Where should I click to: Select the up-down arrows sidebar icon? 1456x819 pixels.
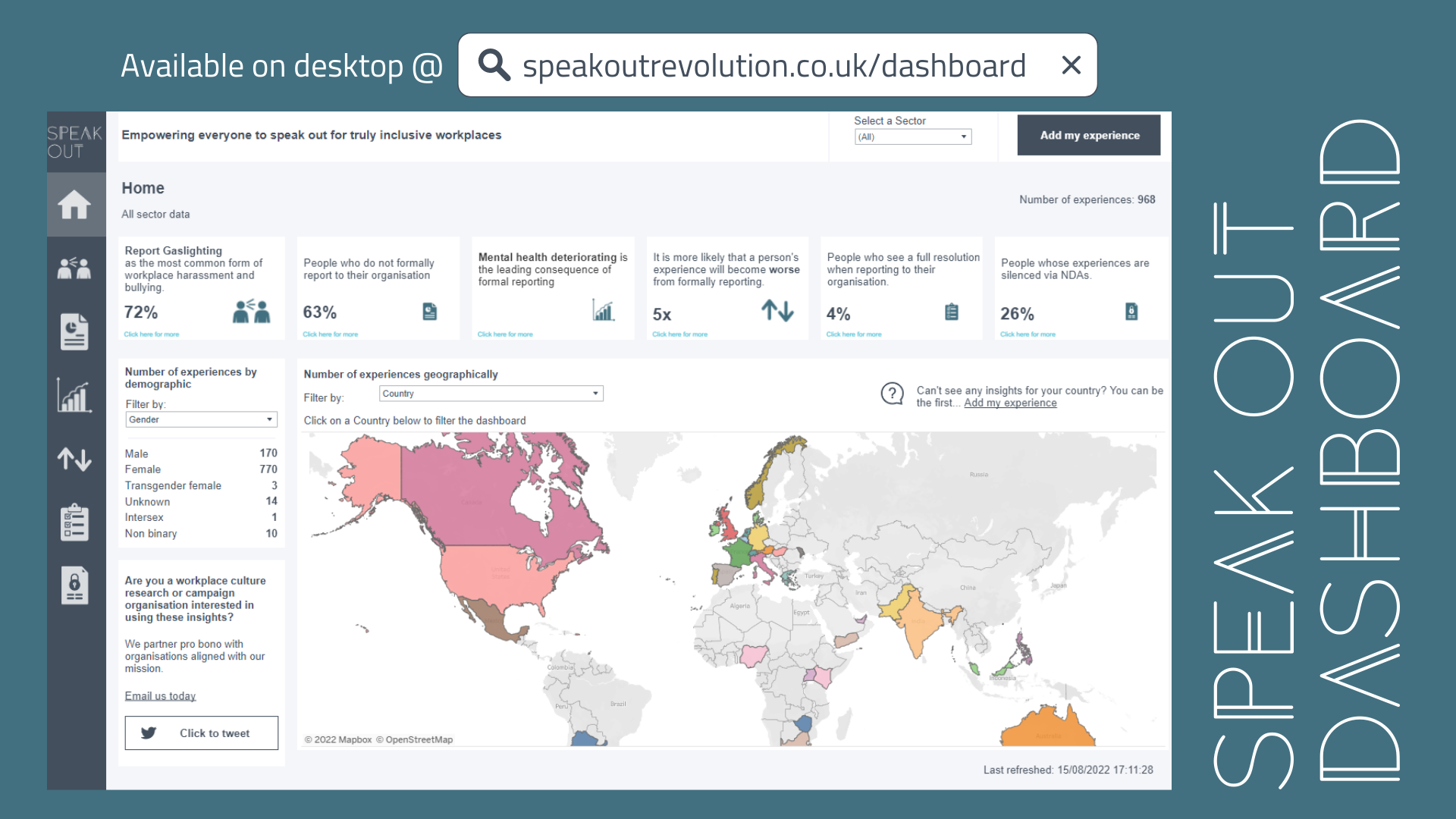coord(75,459)
